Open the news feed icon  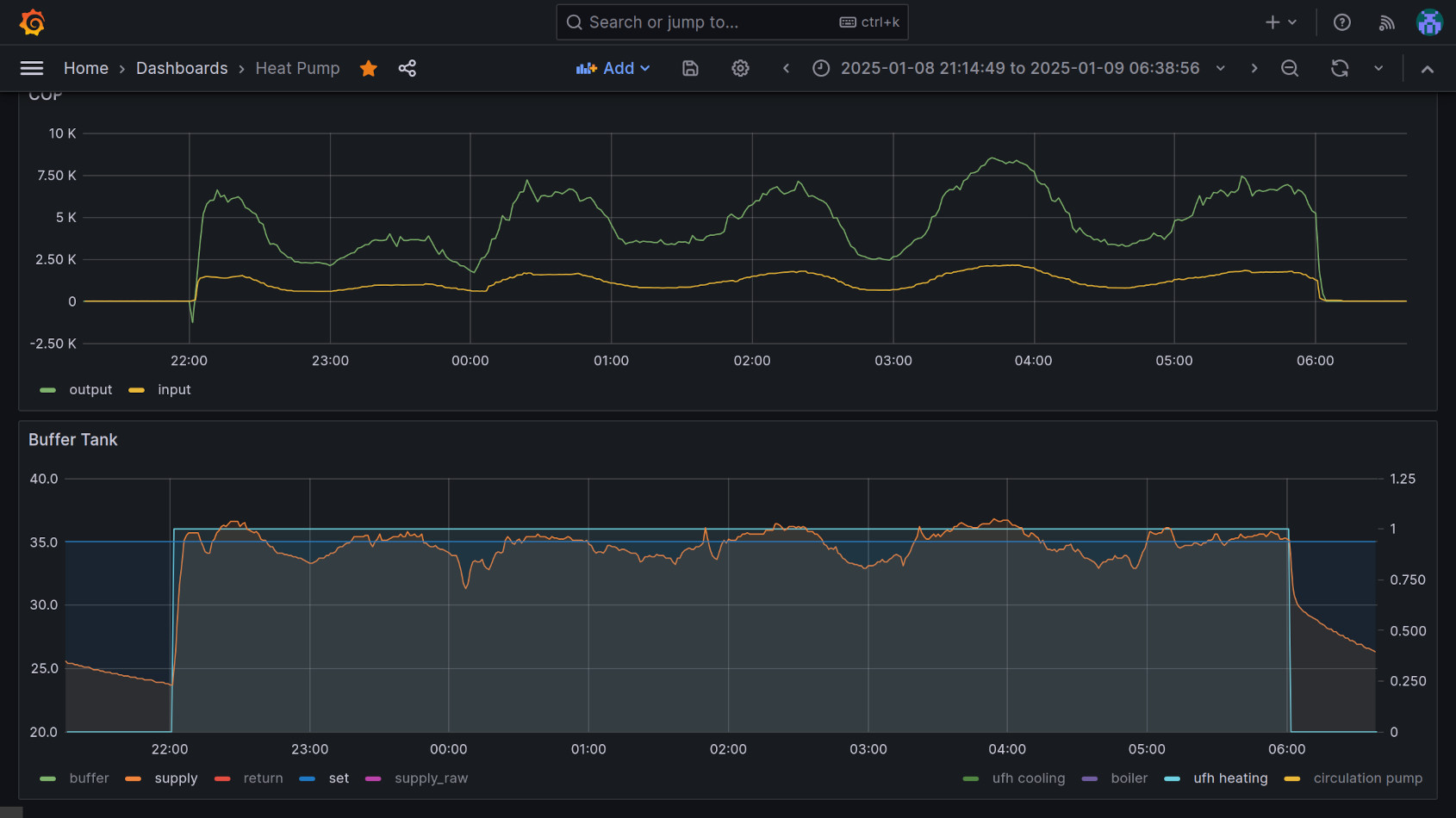click(1386, 22)
